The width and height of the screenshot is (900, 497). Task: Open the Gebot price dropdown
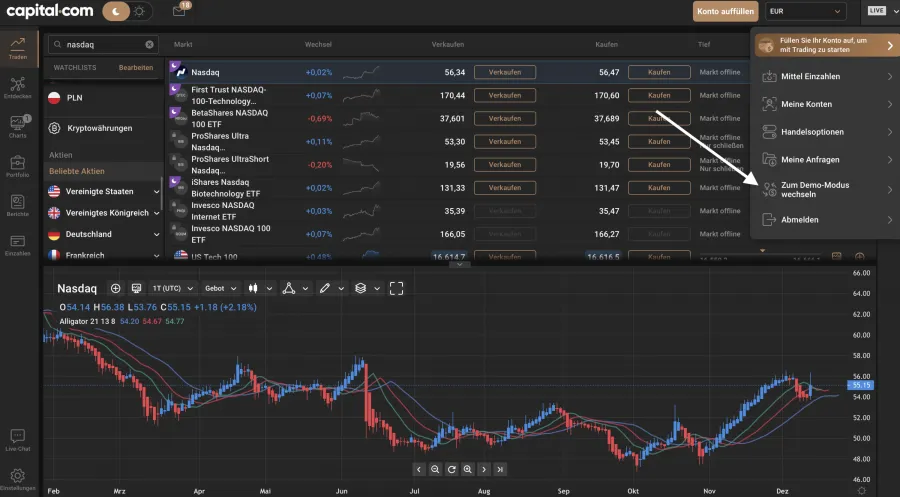(x=221, y=288)
